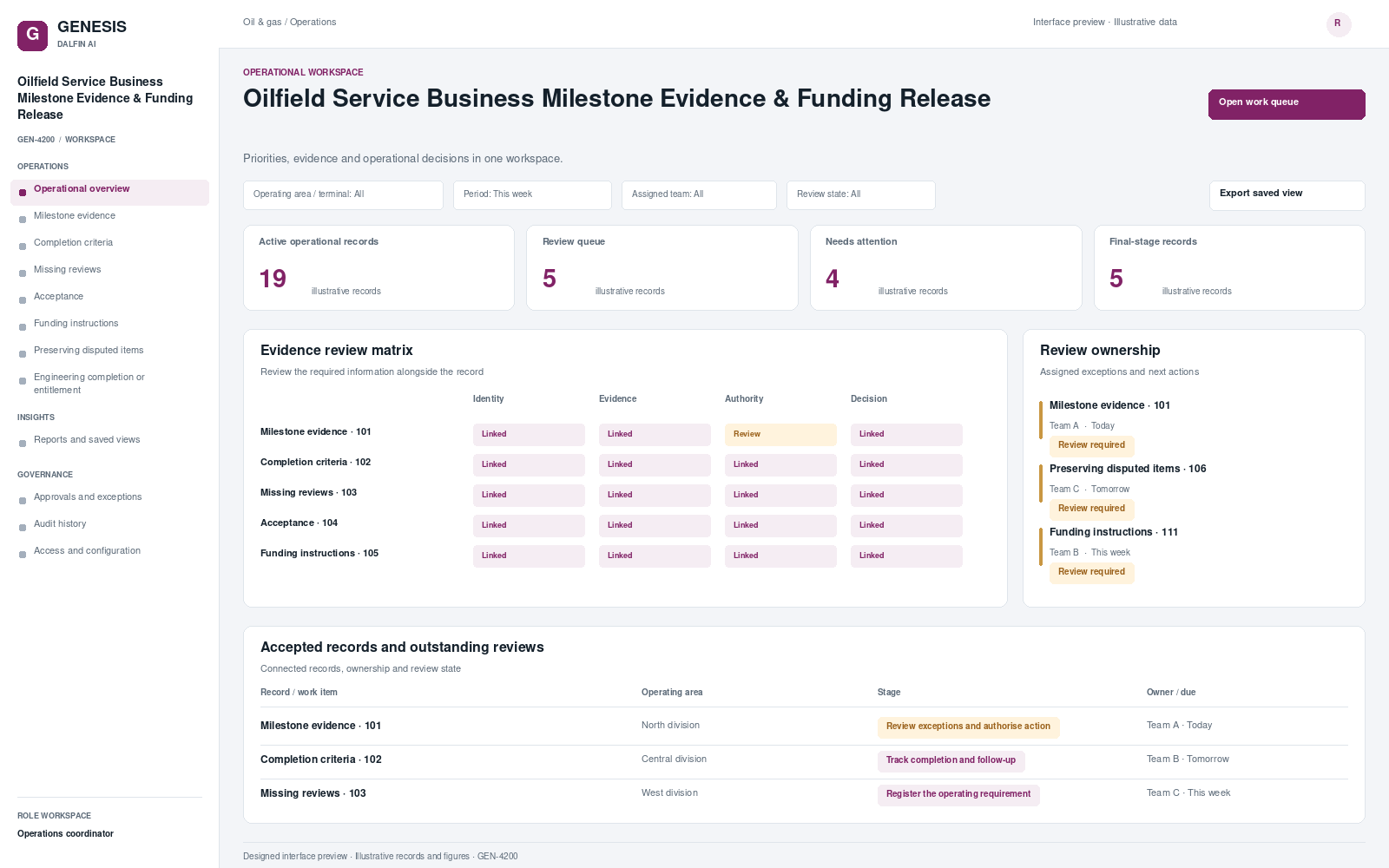Click the Operations coordinator role label
Viewport: 1389px width, 868px height.
tap(65, 834)
